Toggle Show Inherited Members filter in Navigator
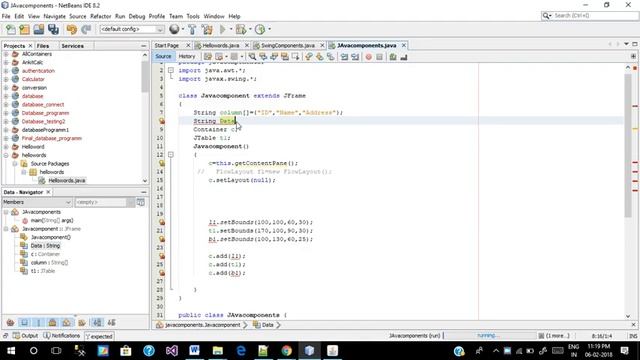This screenshot has width=640, height=360. pos(10,322)
